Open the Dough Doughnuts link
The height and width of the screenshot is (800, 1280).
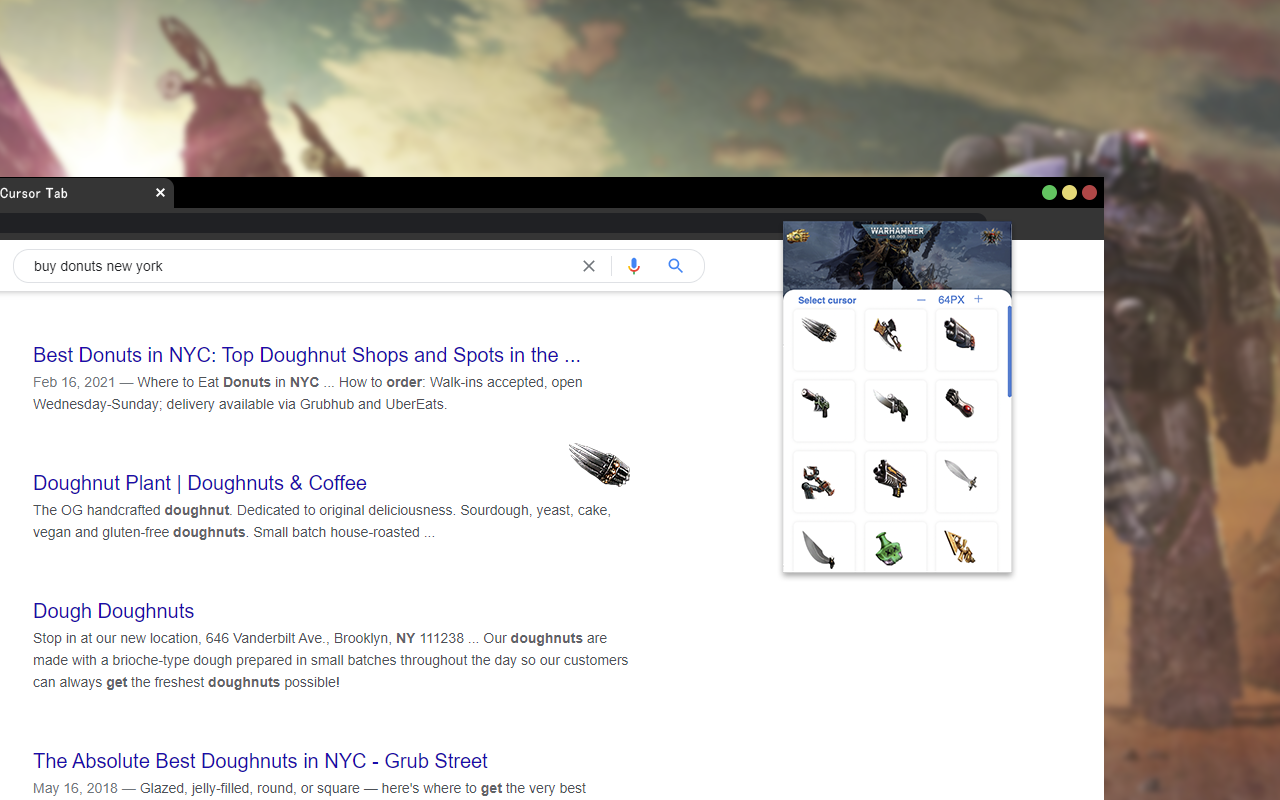point(113,611)
